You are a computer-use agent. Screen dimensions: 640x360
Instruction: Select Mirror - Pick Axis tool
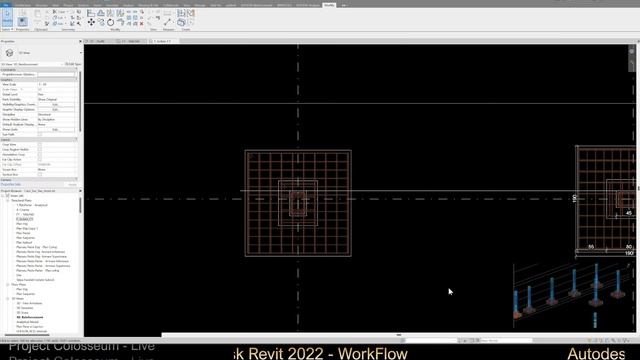(110, 13)
